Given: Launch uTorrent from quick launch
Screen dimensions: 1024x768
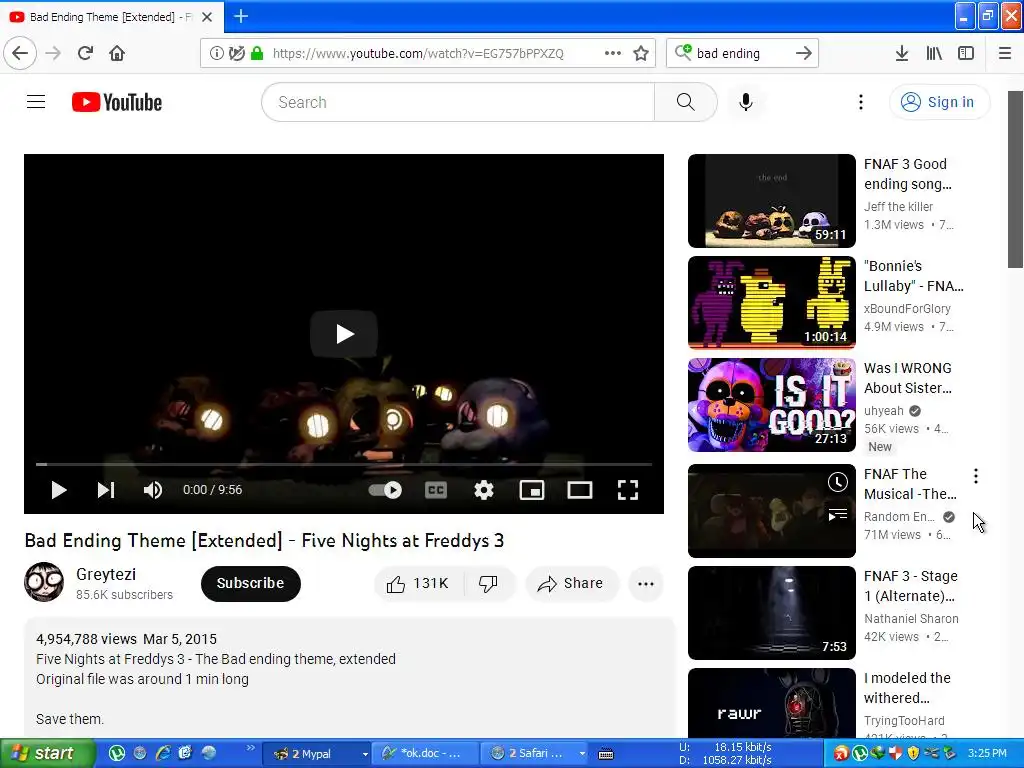Looking at the screenshot, I should click(117, 754).
